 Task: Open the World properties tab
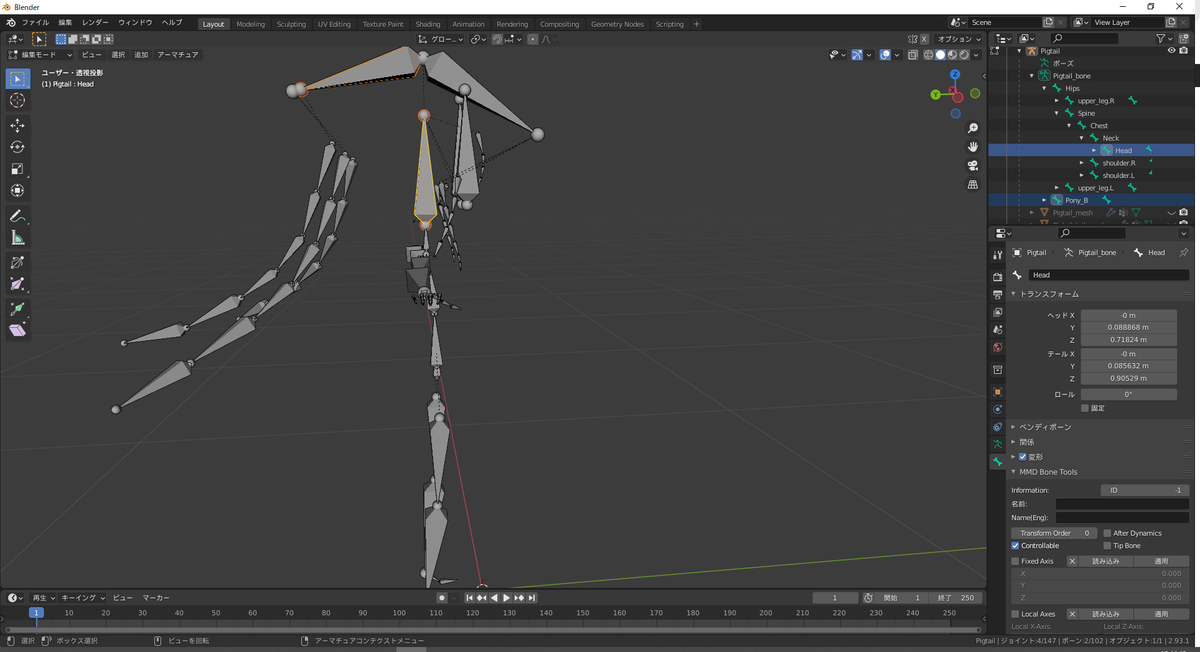coord(997,348)
